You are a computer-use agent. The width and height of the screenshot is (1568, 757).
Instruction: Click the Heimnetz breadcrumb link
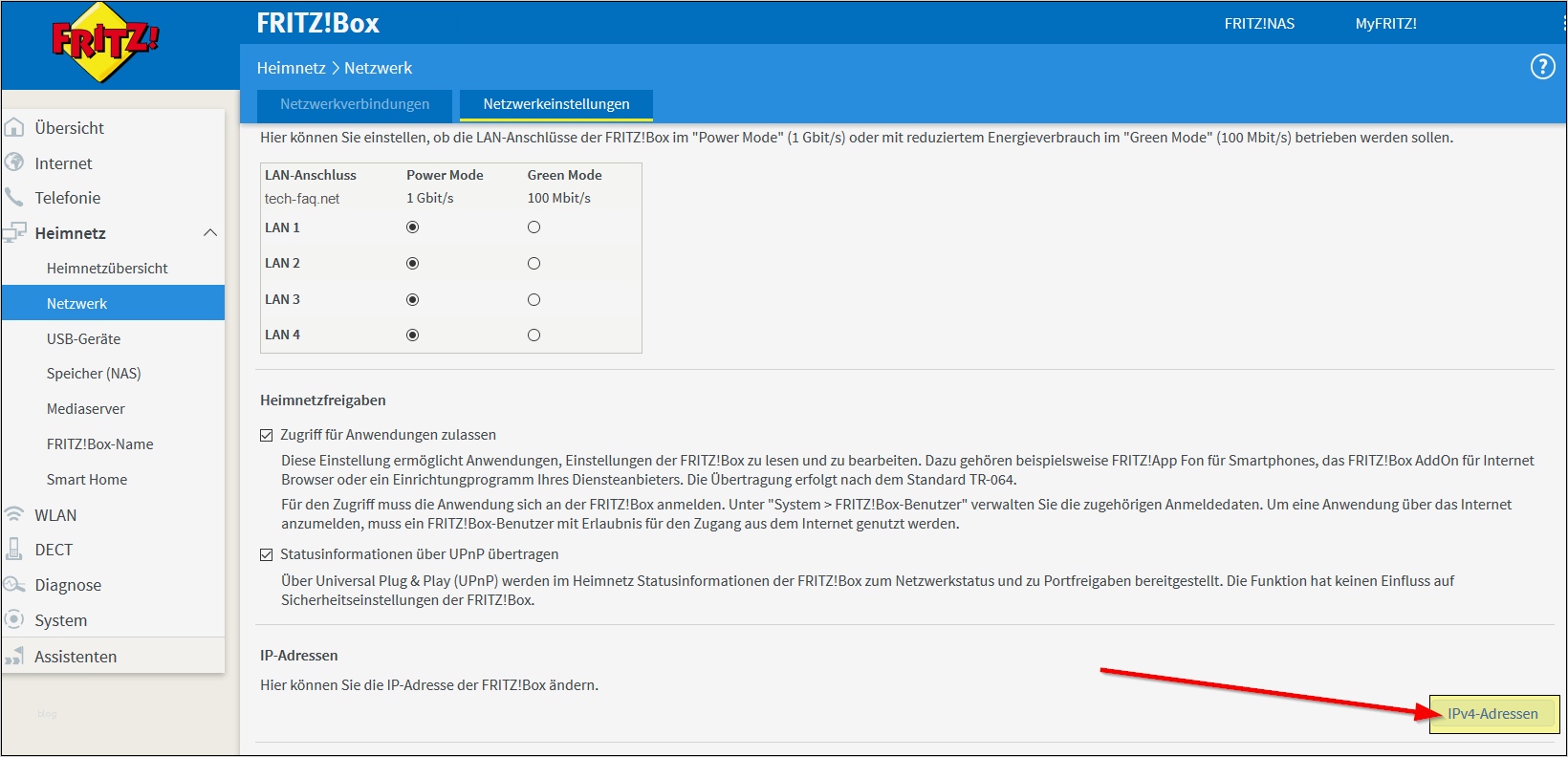[x=291, y=68]
